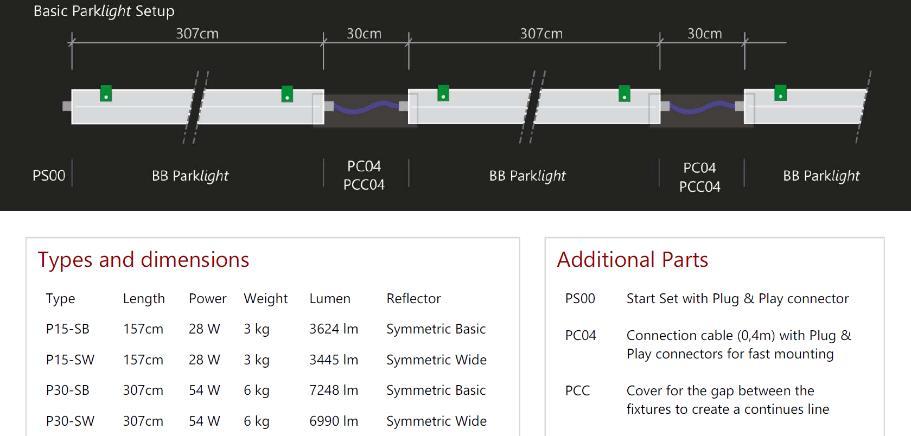
Task: Click the "6 kg" weight in P30-SW row
Action: (x=256, y=421)
